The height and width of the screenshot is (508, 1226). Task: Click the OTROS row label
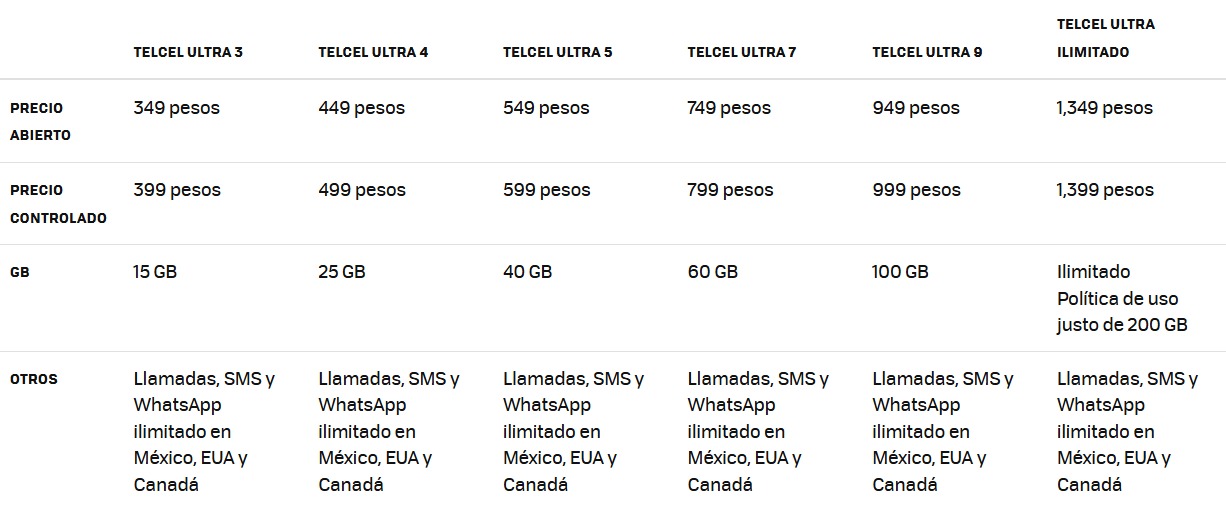click(33, 379)
